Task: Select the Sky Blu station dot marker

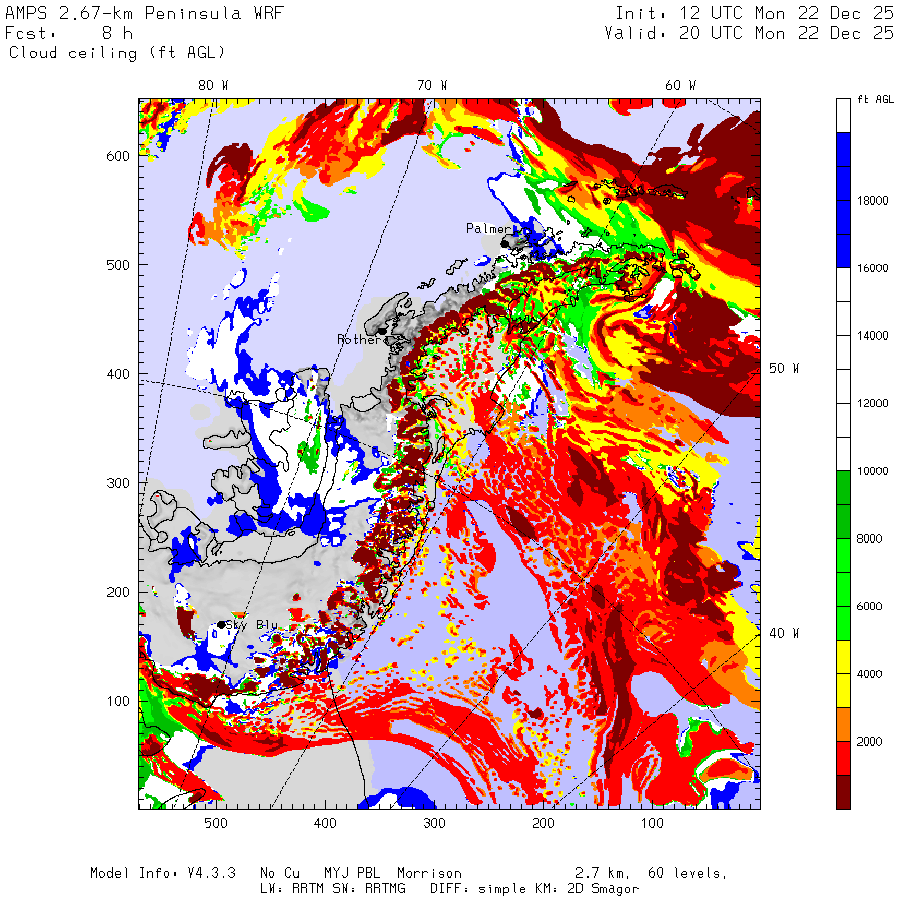Action: [x=221, y=624]
